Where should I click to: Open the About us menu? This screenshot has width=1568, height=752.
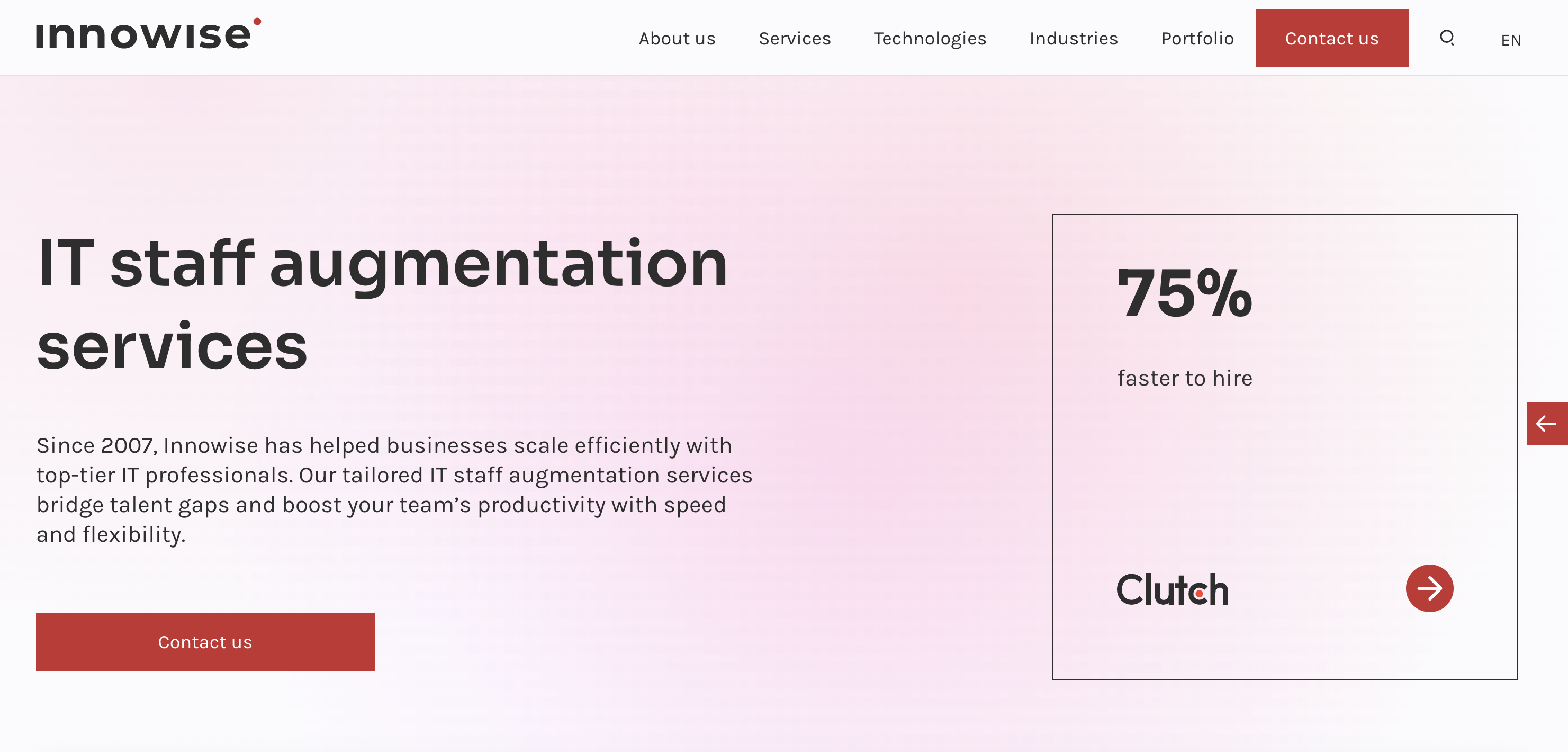(x=677, y=38)
